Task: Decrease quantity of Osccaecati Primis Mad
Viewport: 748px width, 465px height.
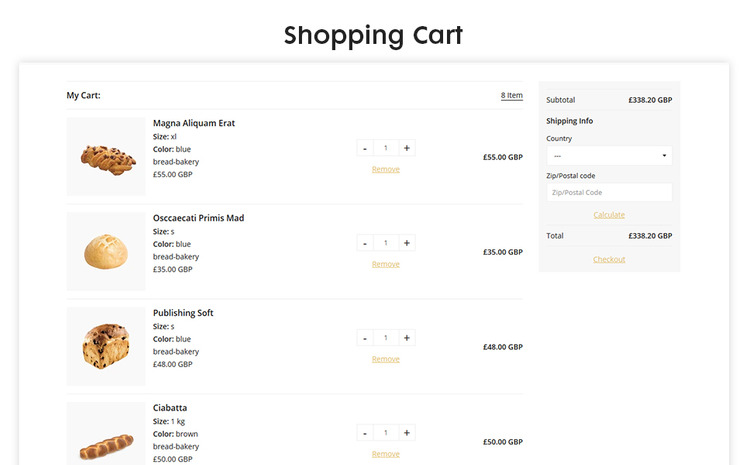Action: [x=365, y=243]
